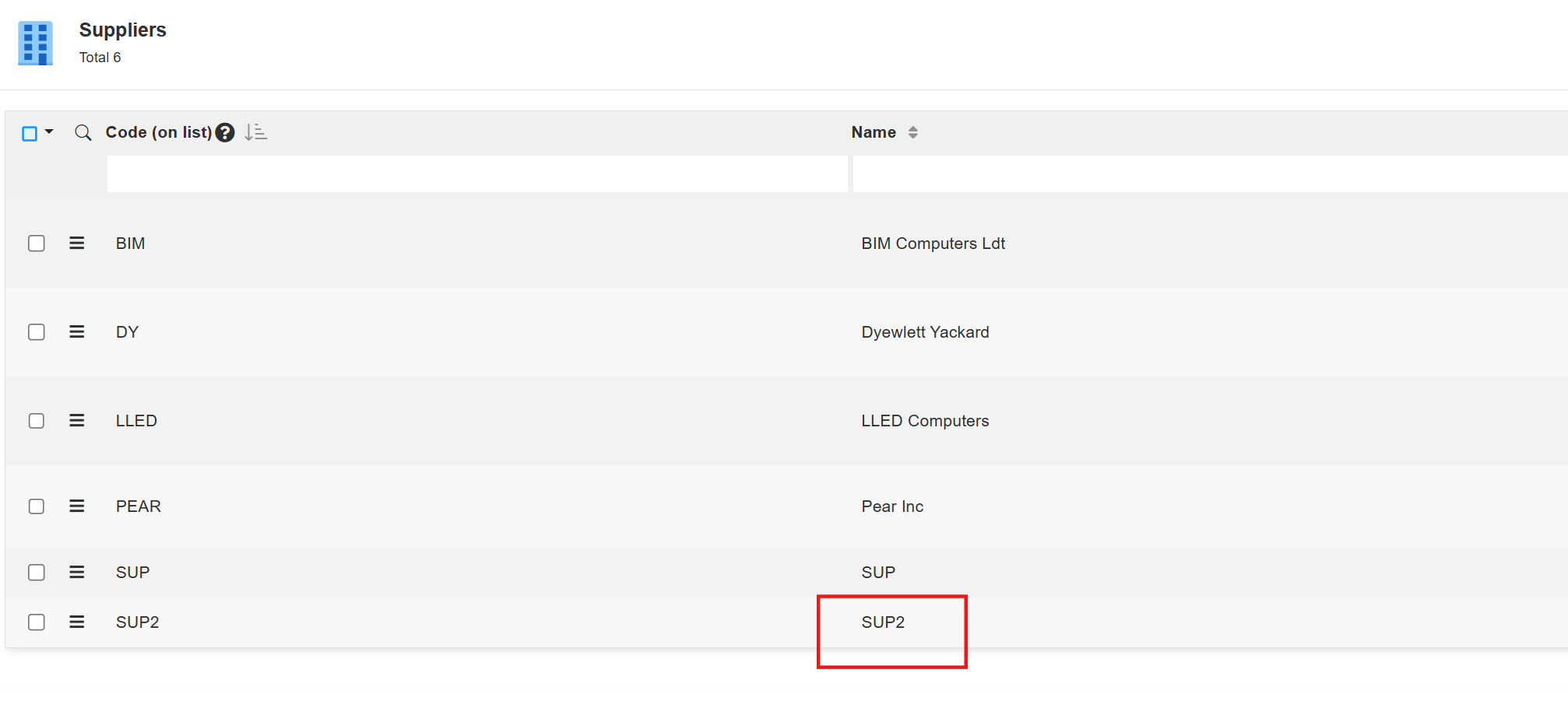Open the Pear Inc supplier entry
The width and height of the screenshot is (1568, 708).
[891, 506]
